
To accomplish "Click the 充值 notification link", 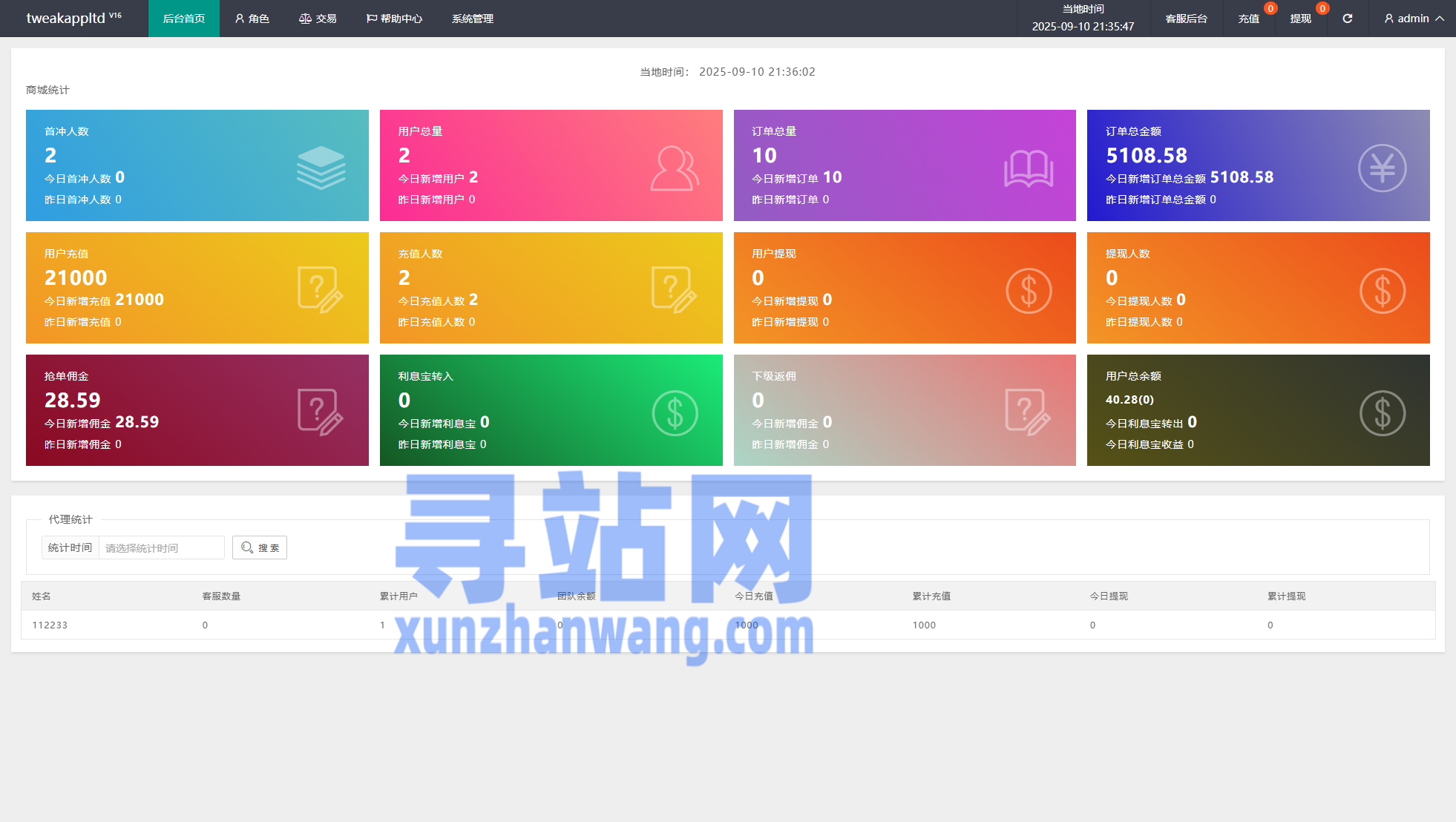I will pyautogui.click(x=1248, y=19).
